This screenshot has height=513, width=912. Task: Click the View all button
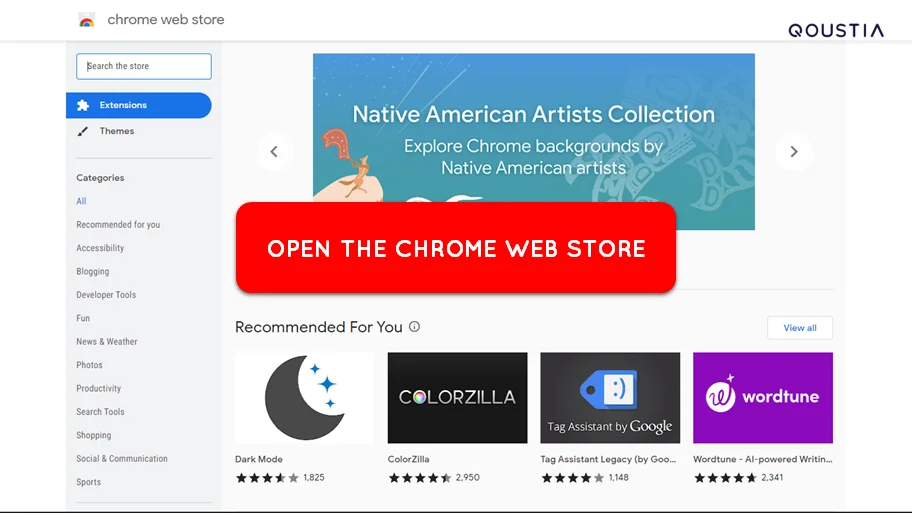800,328
